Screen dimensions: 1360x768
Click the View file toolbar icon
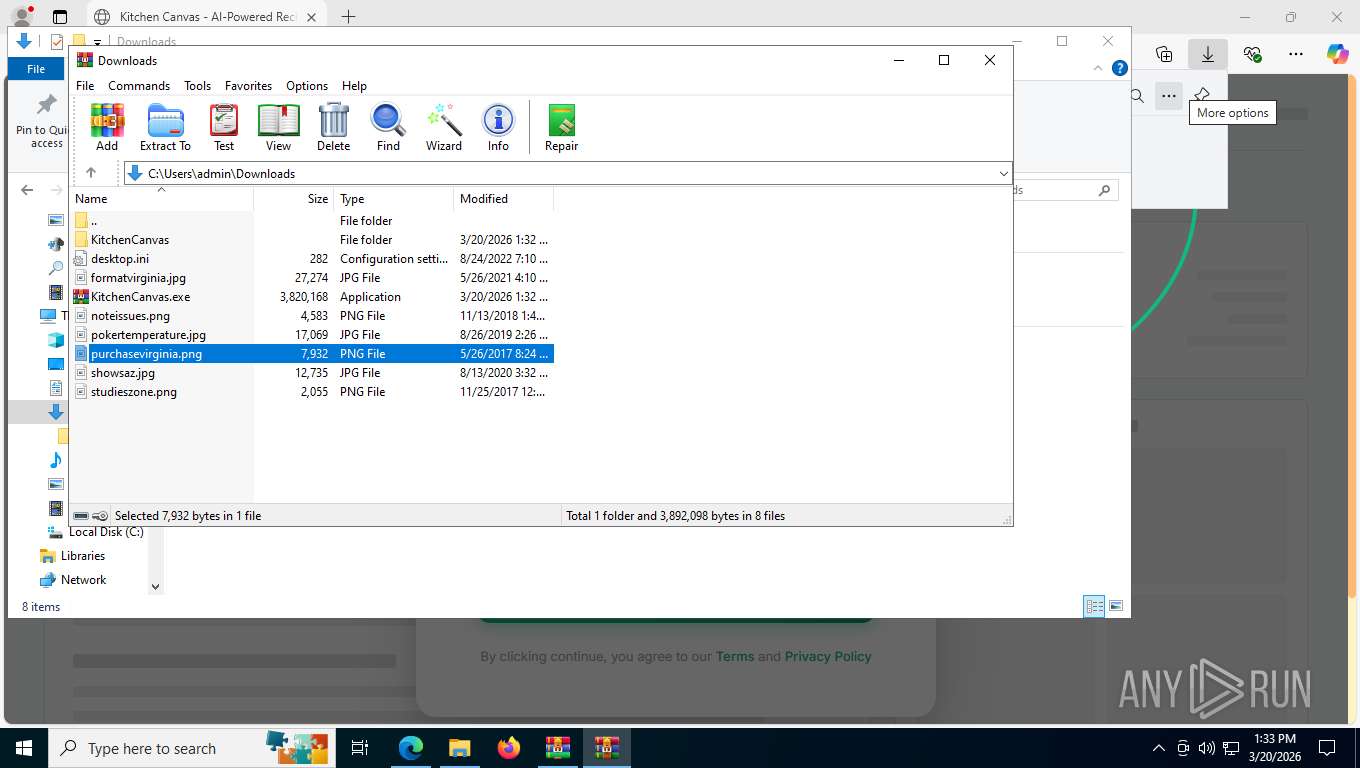(279, 127)
